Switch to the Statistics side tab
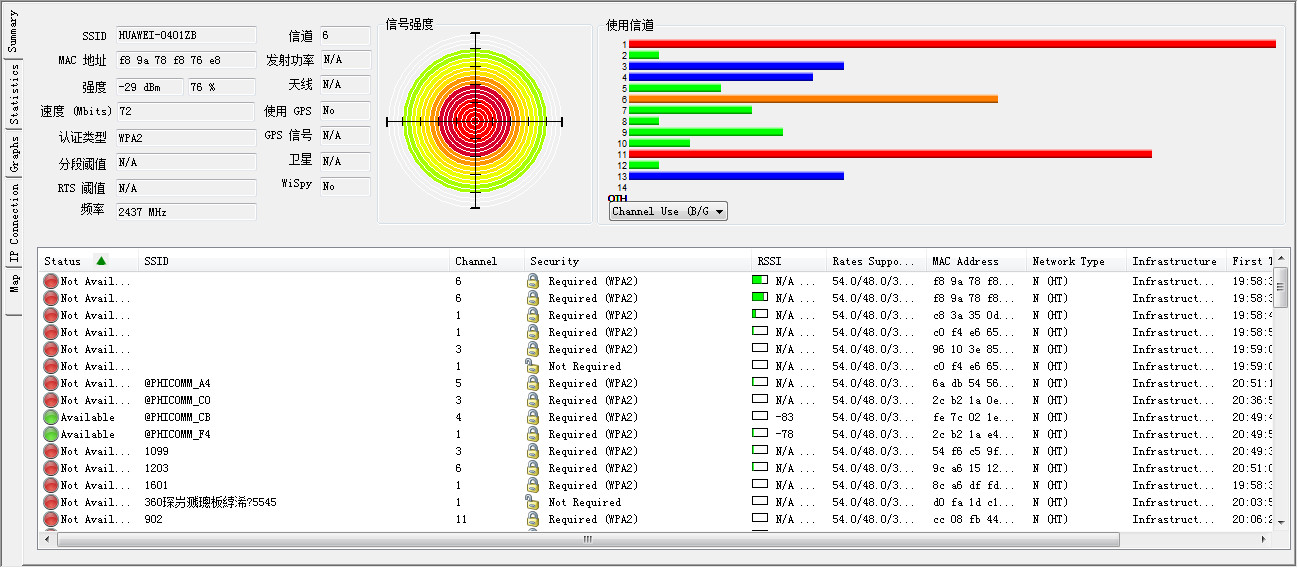This screenshot has width=1298, height=568. 14,95
